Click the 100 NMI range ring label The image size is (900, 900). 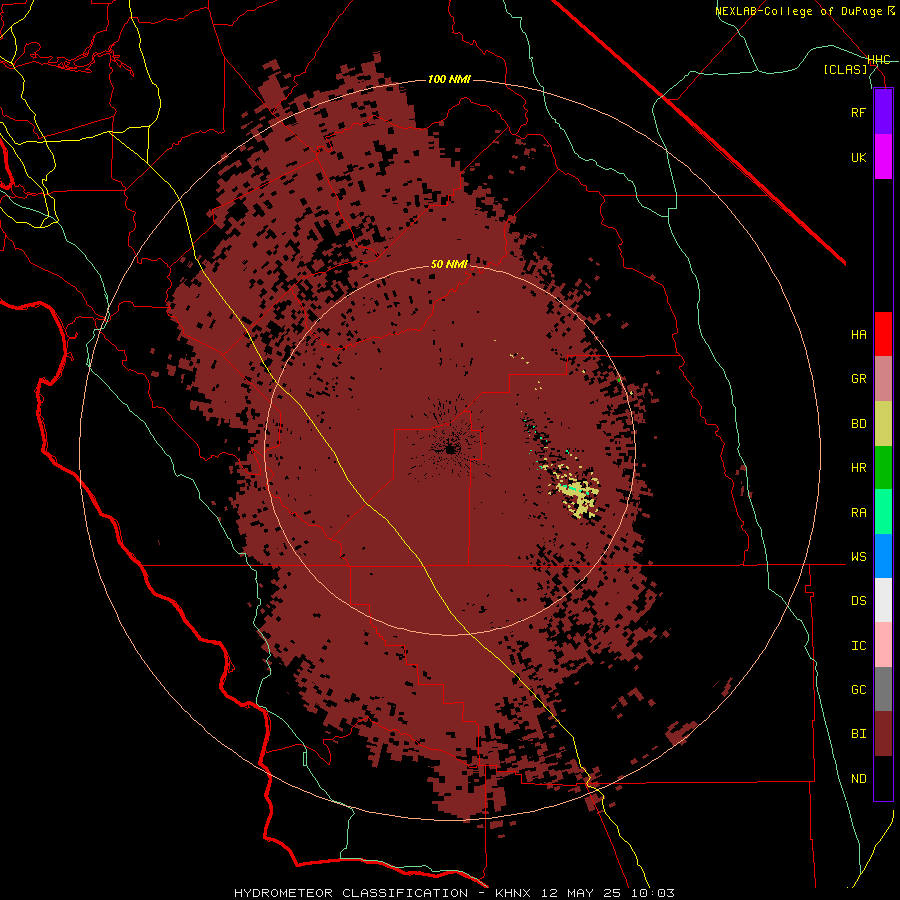pyautogui.click(x=449, y=79)
